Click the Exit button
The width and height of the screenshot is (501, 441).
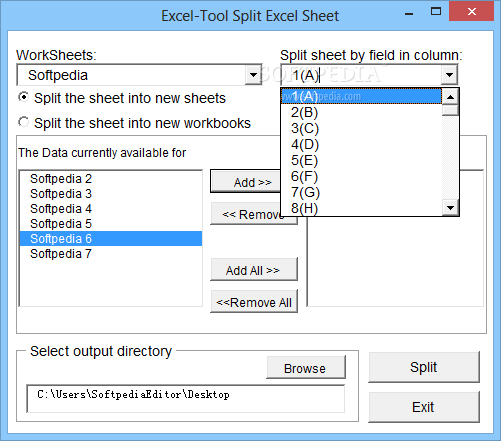pos(424,407)
